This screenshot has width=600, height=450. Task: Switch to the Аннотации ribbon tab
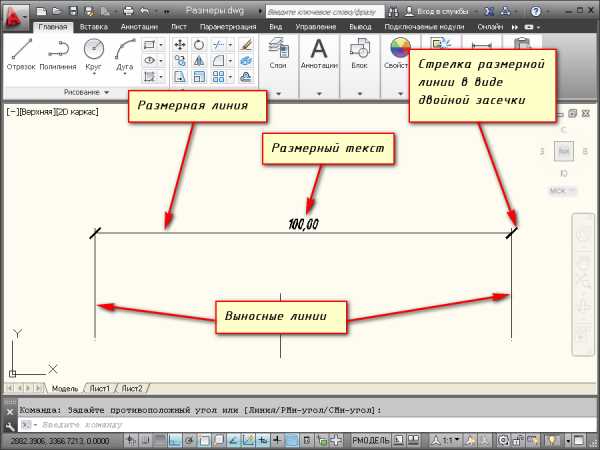click(x=139, y=27)
